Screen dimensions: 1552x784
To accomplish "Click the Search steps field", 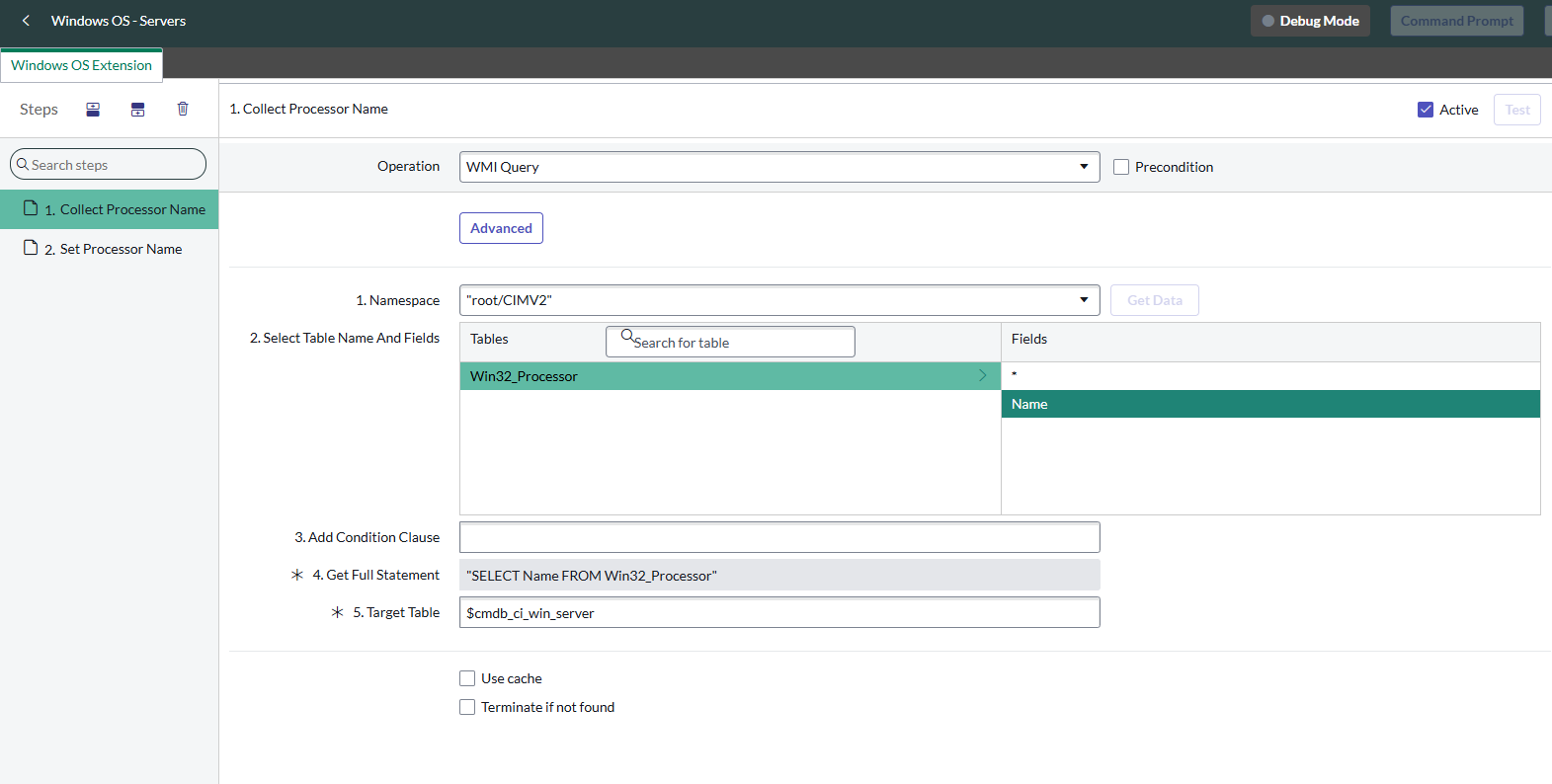I will coord(109,164).
